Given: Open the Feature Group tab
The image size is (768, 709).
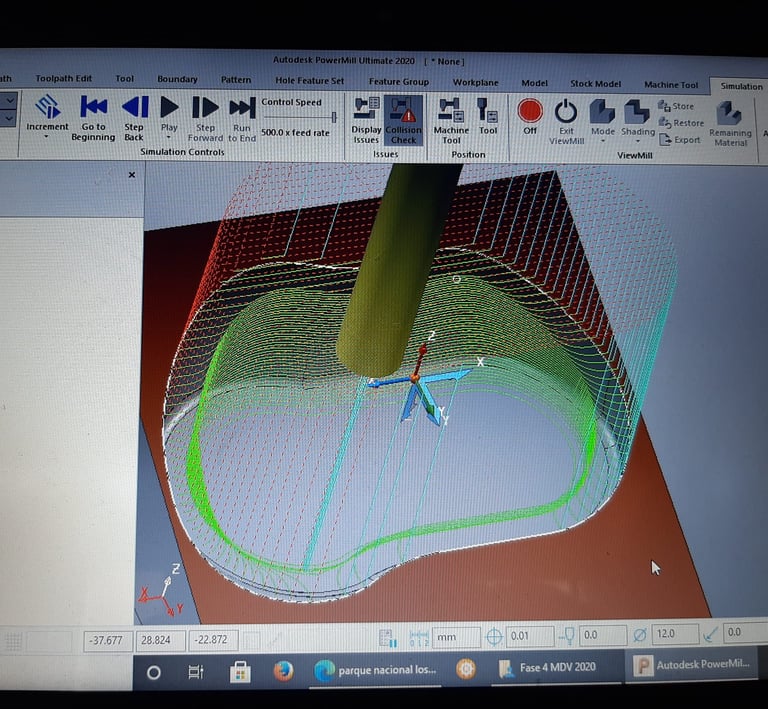Looking at the screenshot, I should click(x=399, y=82).
